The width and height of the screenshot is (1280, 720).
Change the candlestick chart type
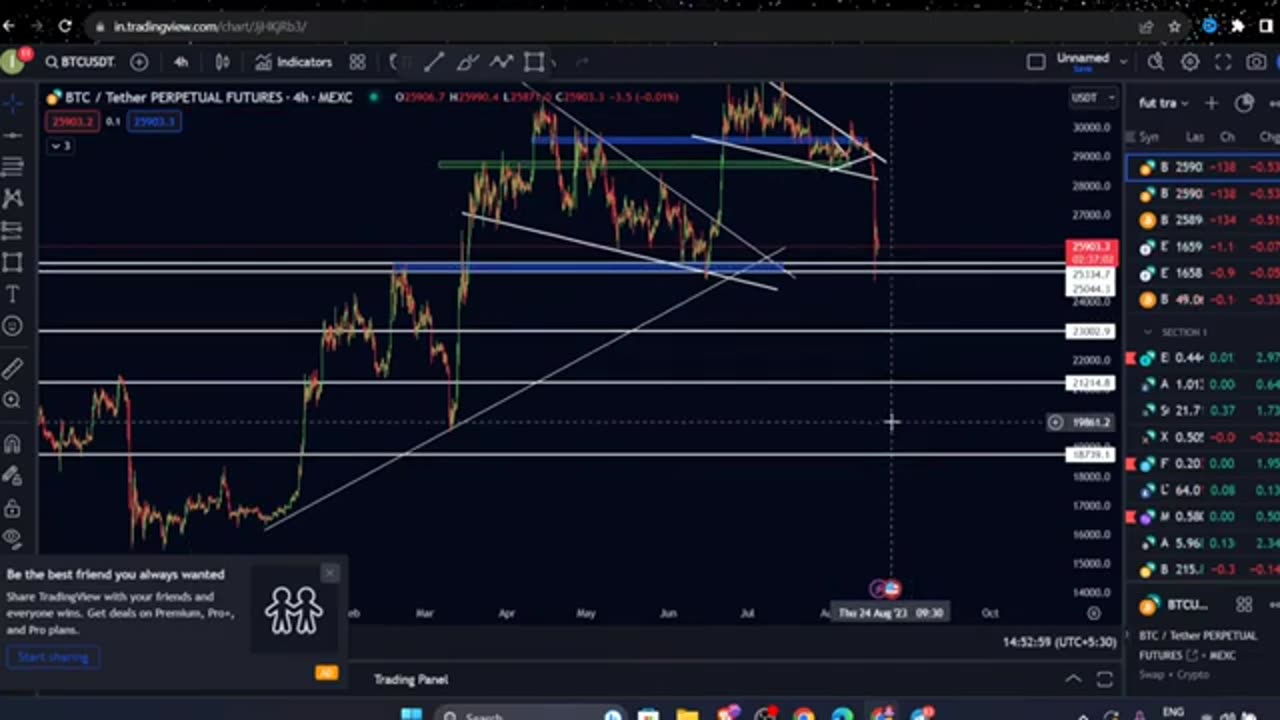[222, 62]
